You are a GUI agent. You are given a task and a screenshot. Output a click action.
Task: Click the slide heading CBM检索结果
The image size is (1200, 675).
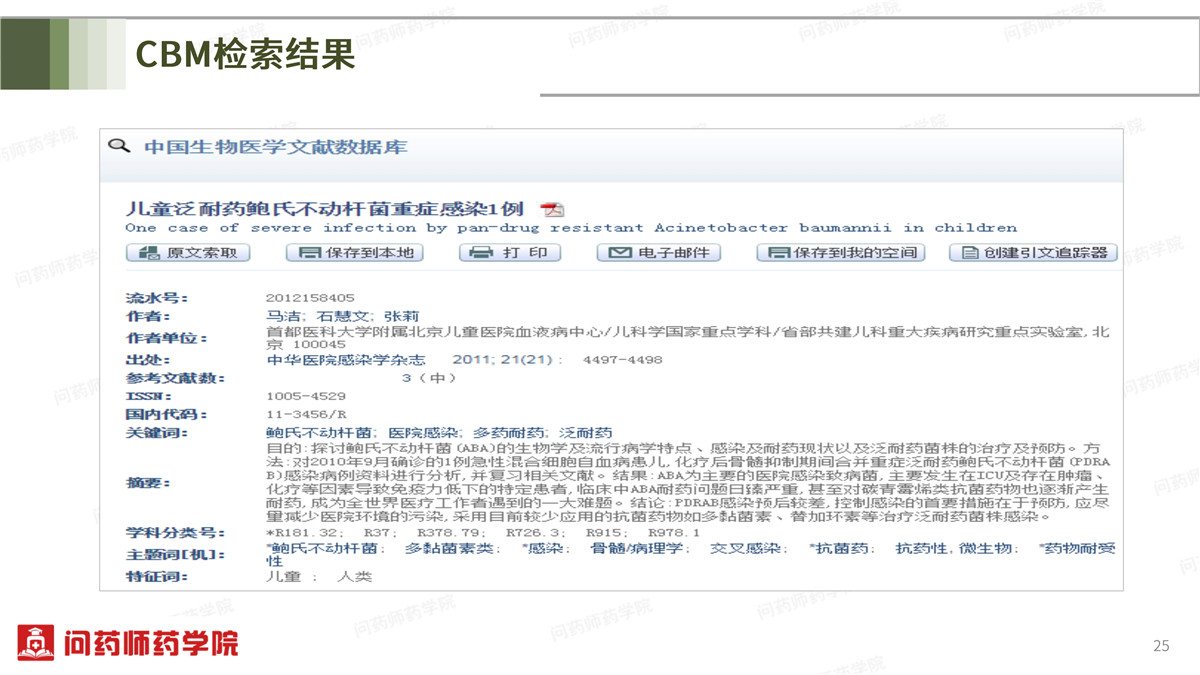246,54
